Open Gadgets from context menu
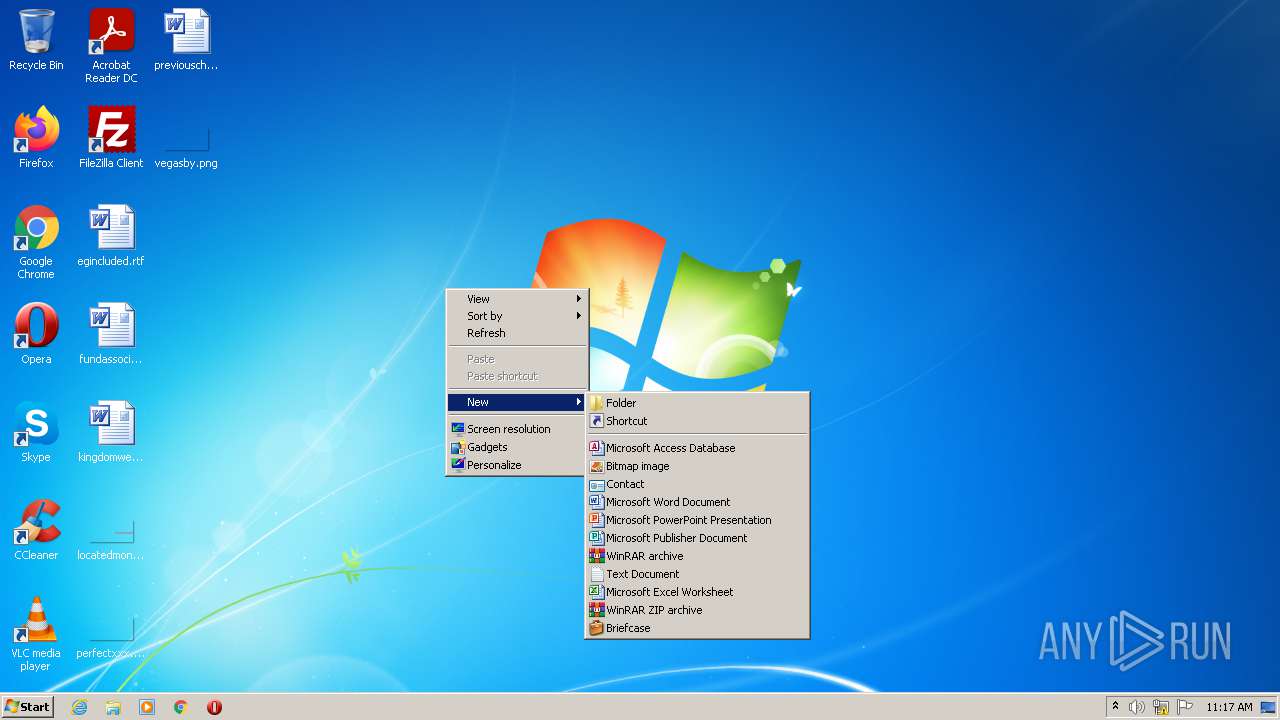The image size is (1280, 720). 517,447
